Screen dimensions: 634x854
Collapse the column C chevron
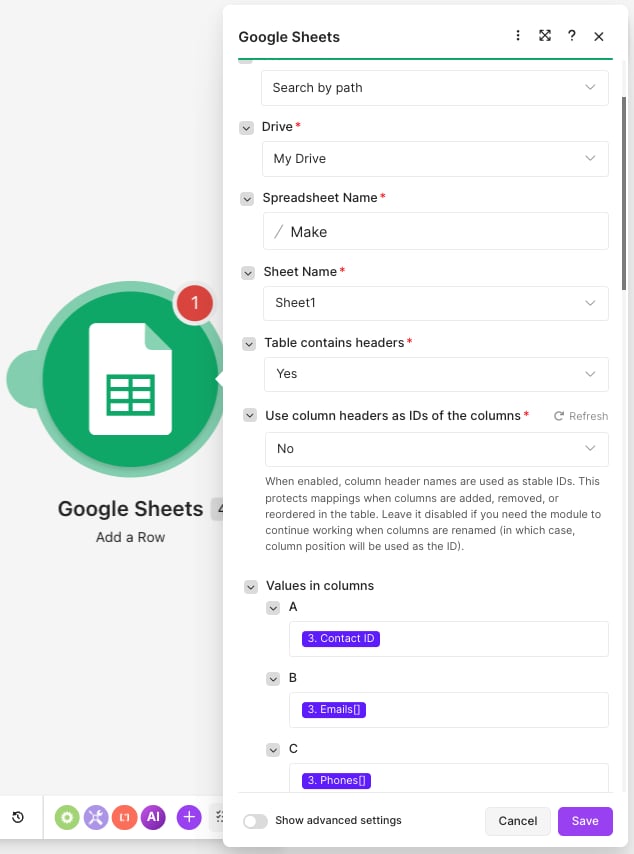click(273, 750)
